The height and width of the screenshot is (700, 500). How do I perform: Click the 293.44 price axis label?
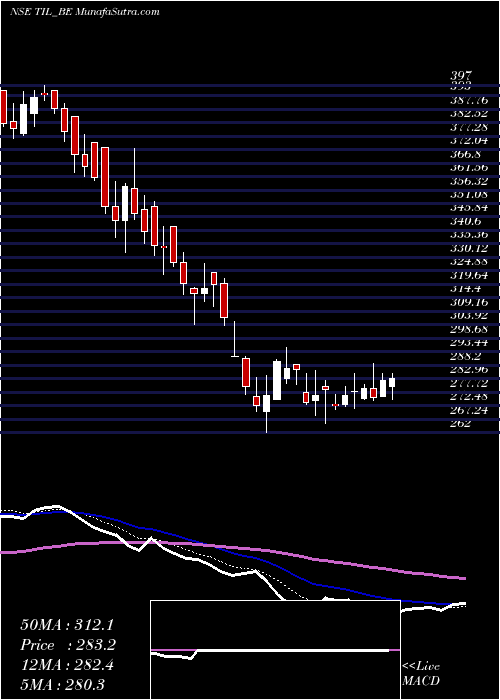[468, 343]
